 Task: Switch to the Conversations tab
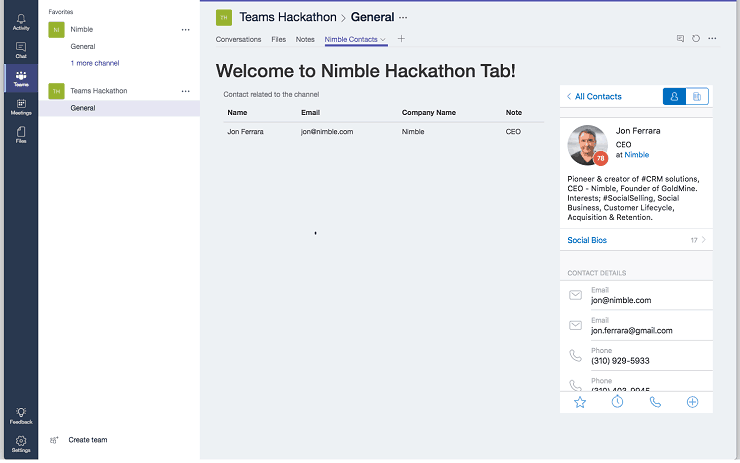click(x=238, y=39)
